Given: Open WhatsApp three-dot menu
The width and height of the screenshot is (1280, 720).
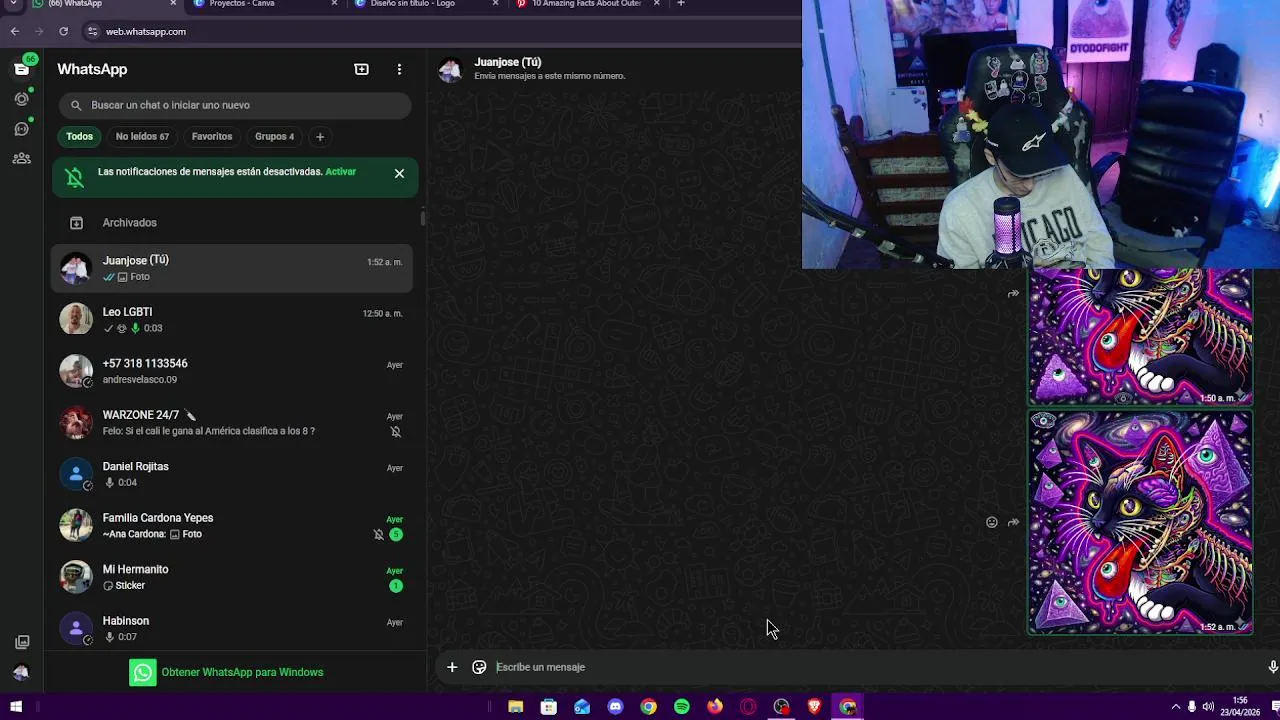Looking at the screenshot, I should 399,69.
